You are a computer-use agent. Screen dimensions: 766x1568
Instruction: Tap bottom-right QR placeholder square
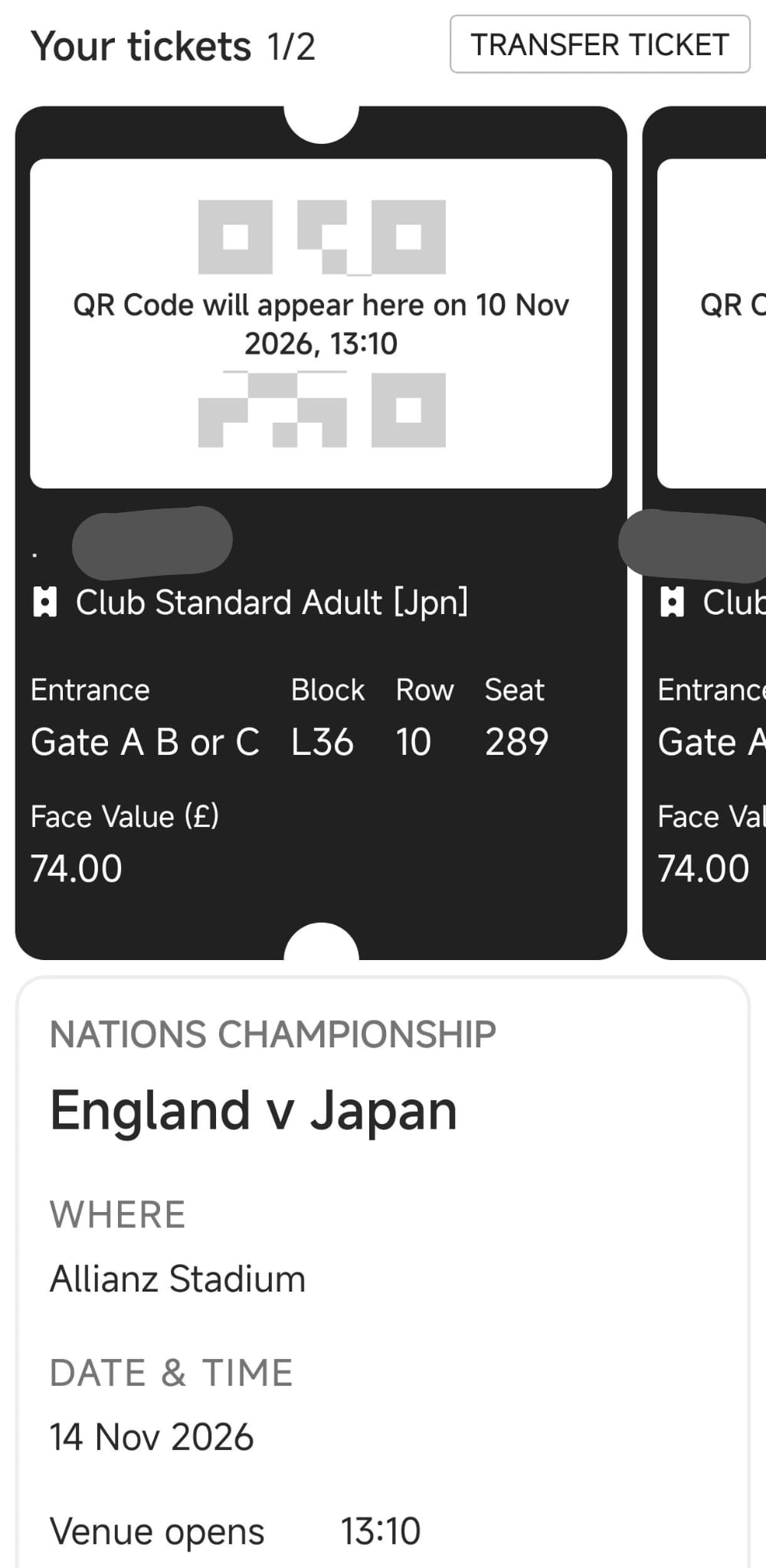408,410
